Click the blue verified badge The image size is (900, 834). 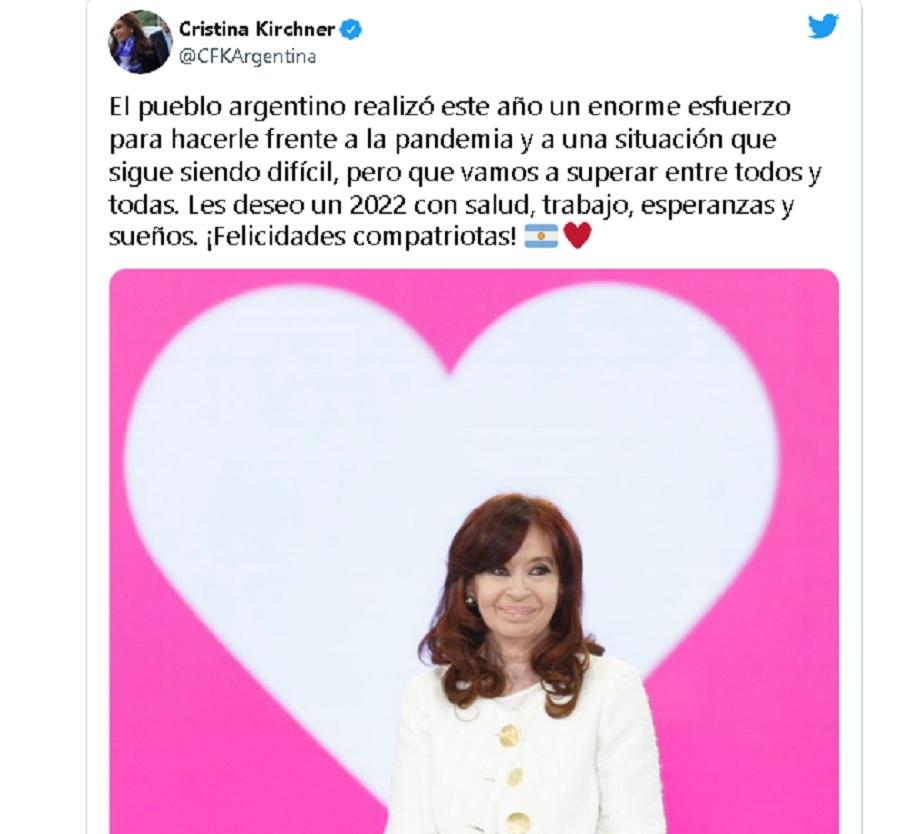pos(351,29)
